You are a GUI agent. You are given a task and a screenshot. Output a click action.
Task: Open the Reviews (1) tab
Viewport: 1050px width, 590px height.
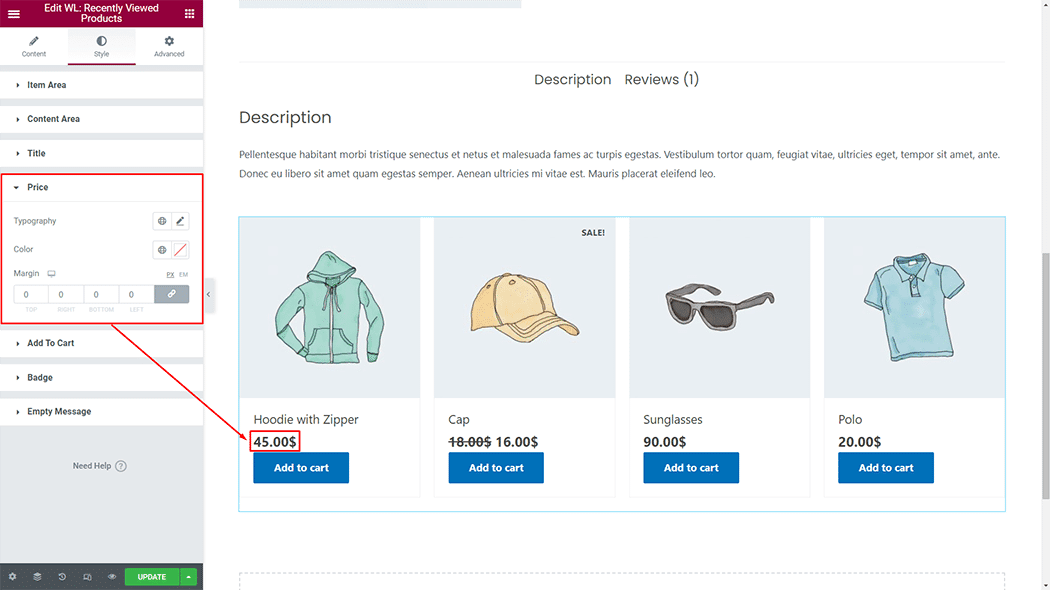pyautogui.click(x=661, y=80)
